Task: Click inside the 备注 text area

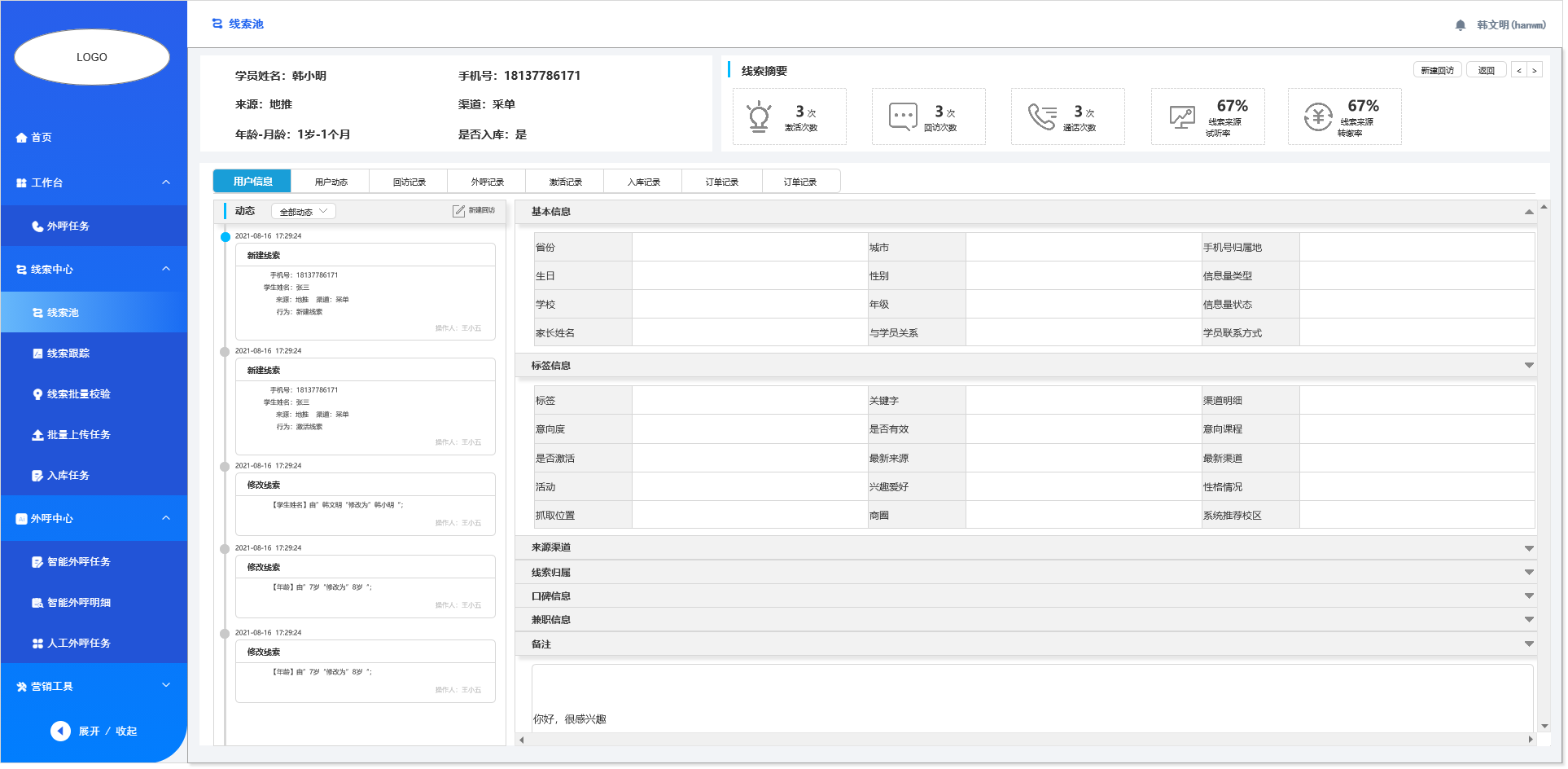Action: 1032,698
